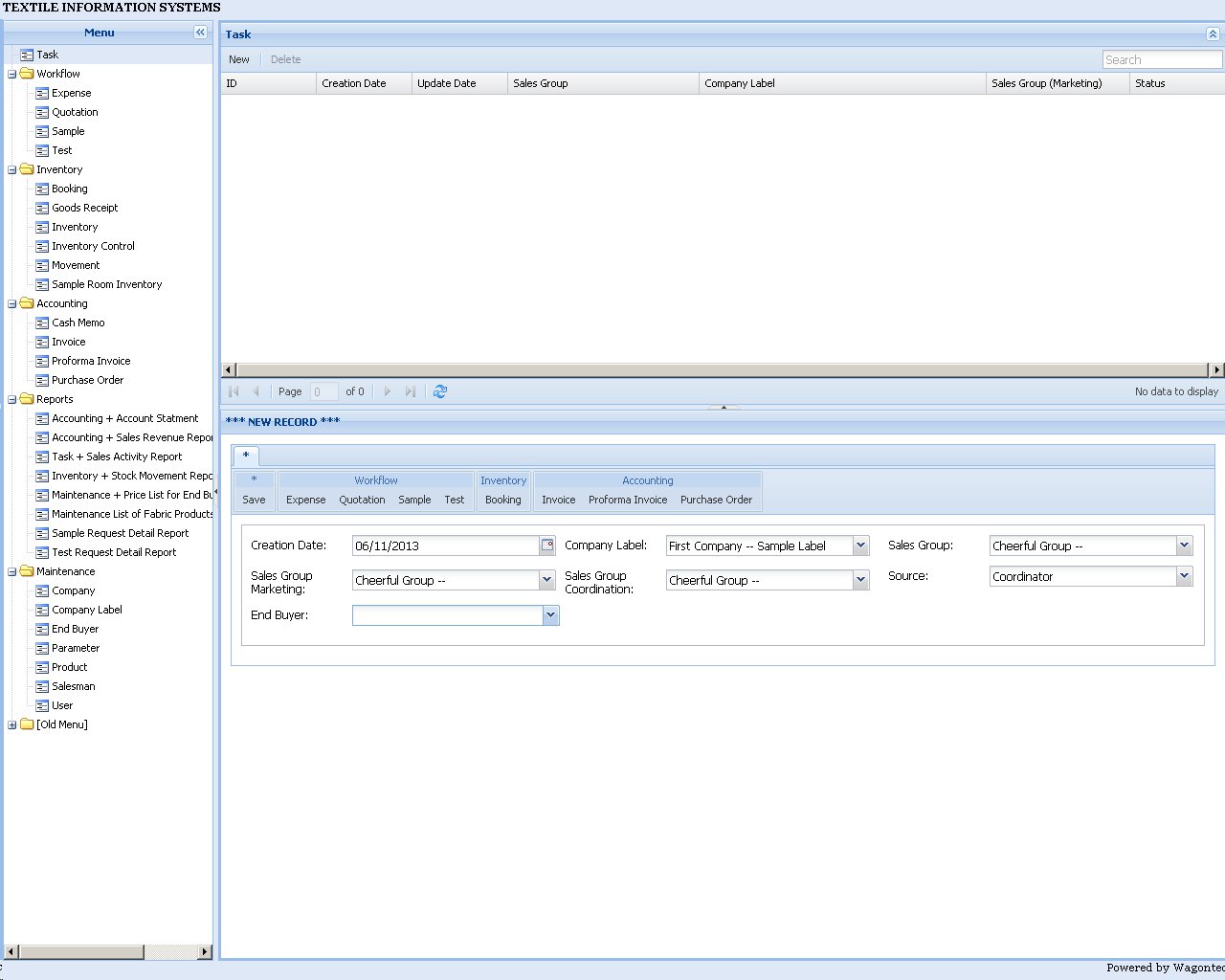This screenshot has height=980, width=1225.
Task: Click Invoice in the Accounting toolbar group
Action: coord(559,500)
